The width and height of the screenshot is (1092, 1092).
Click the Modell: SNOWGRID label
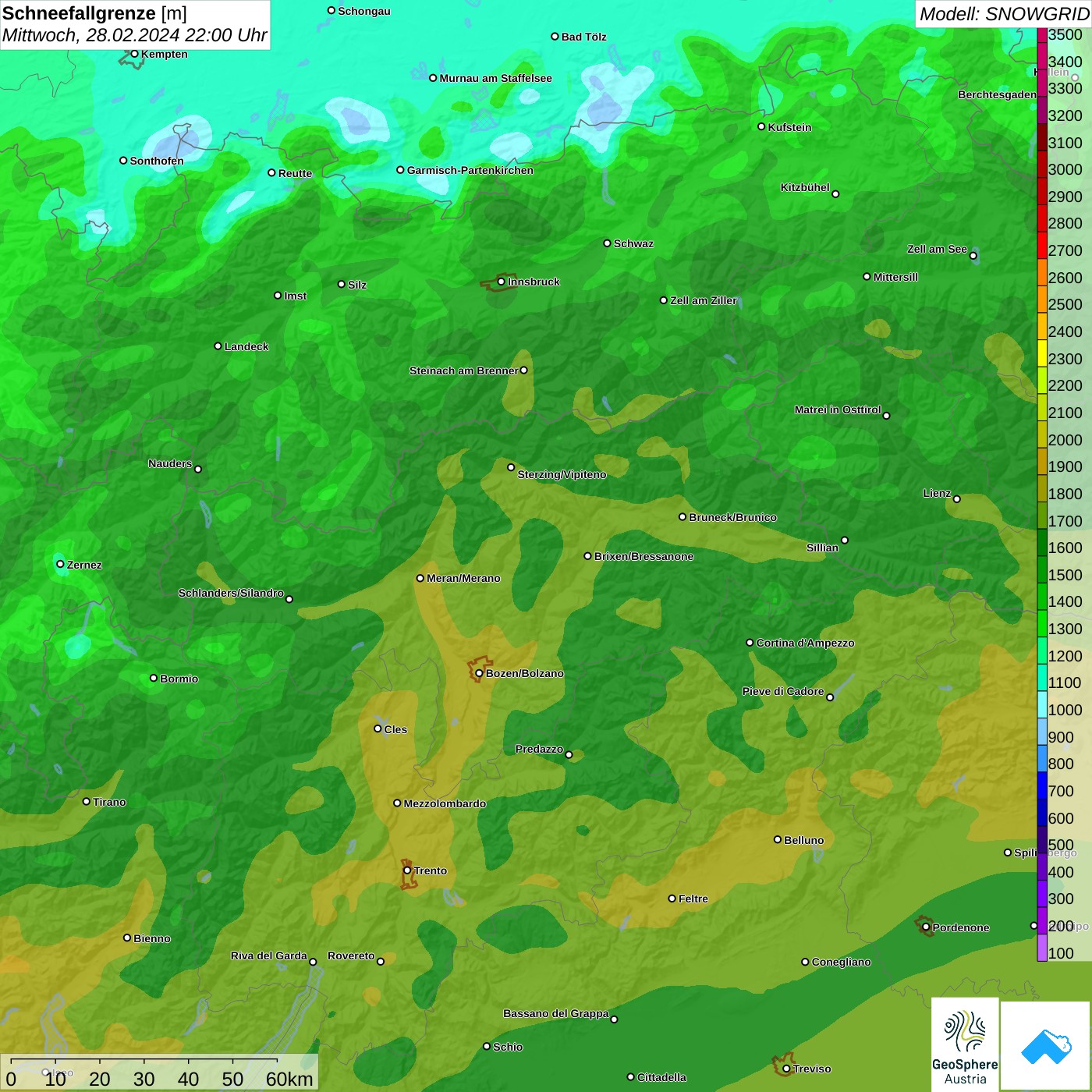point(1004,14)
